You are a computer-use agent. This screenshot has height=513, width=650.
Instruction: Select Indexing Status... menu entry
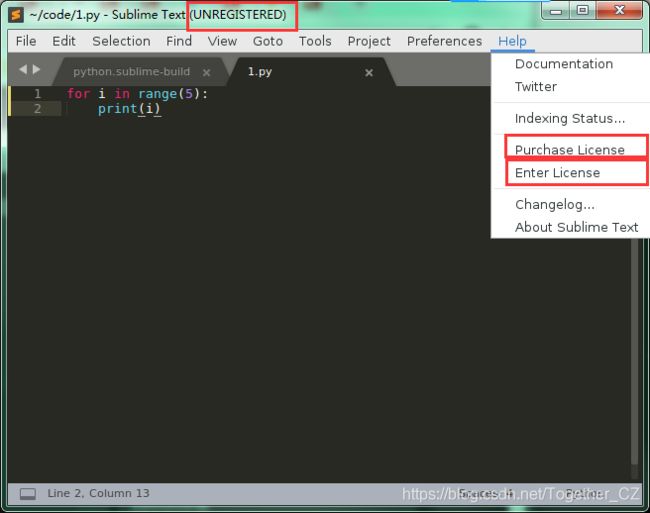(x=570, y=119)
